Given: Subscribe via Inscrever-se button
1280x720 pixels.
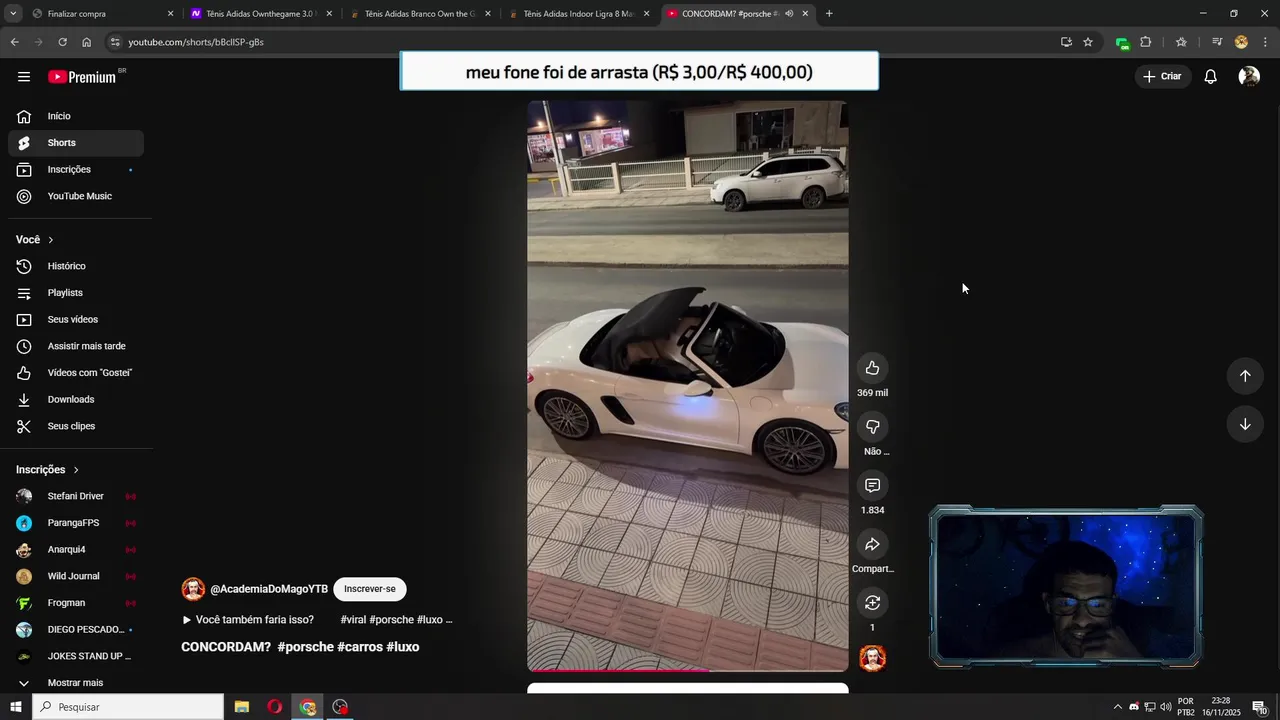Looking at the screenshot, I should click(x=370, y=589).
